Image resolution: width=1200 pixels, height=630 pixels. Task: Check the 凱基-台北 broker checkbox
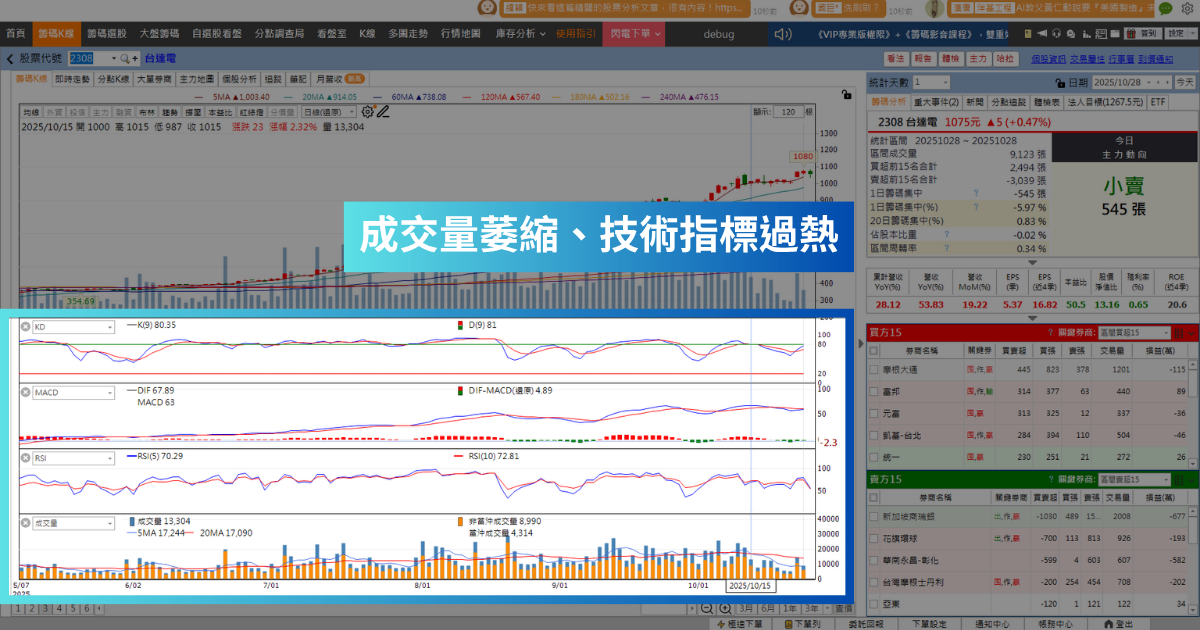point(874,435)
